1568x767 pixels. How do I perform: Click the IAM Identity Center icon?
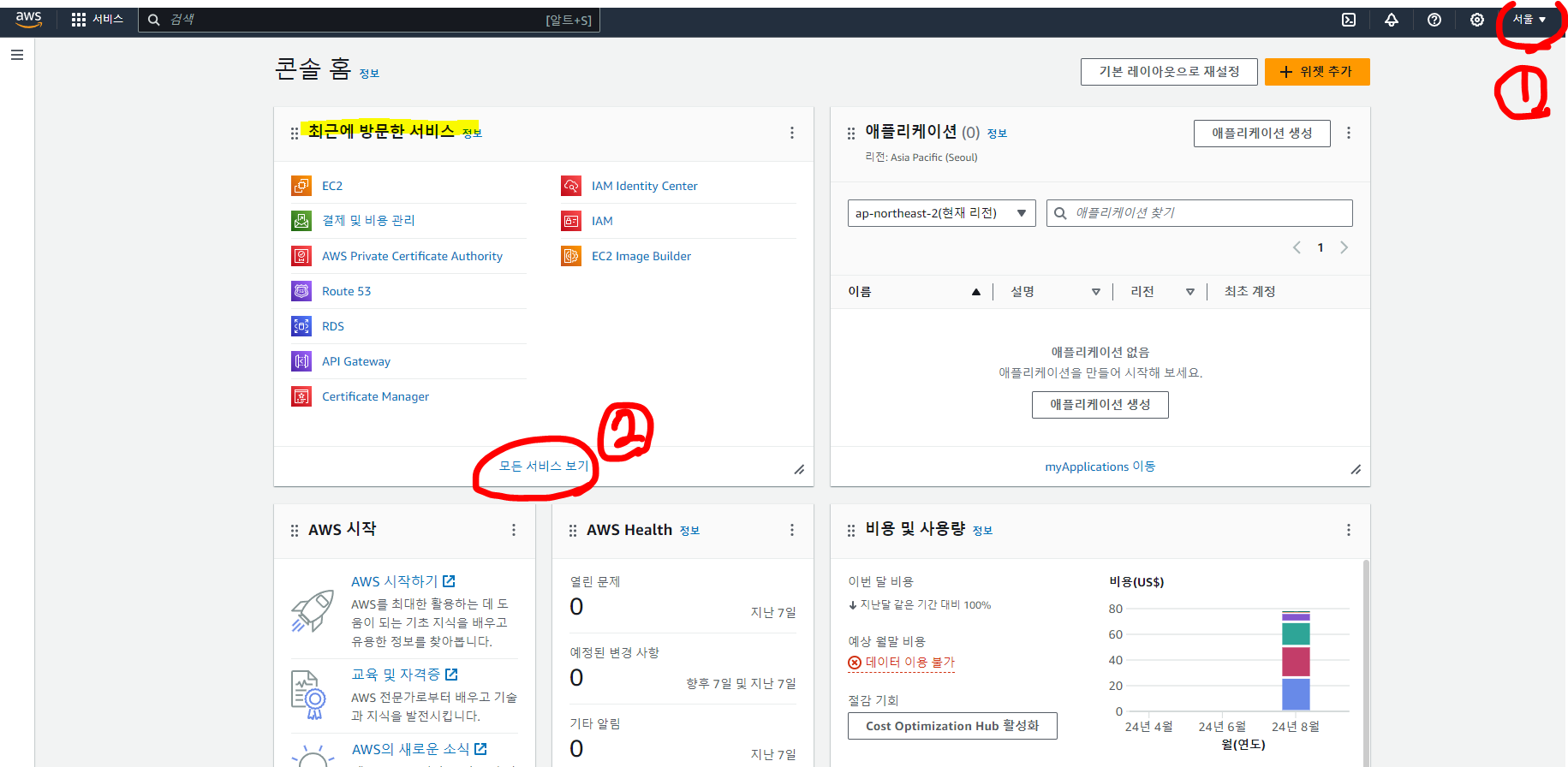[571, 186]
